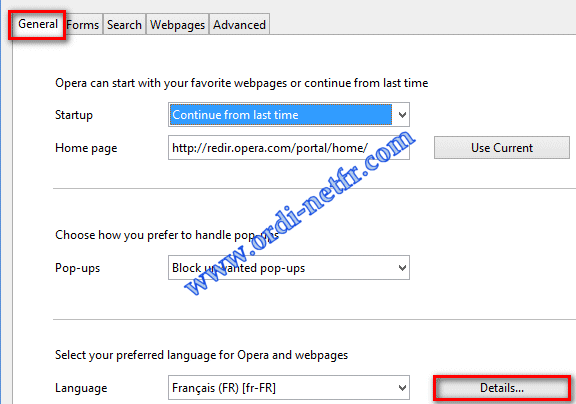Click the Startup label
Screen dimensions: 576x404
[74, 115]
